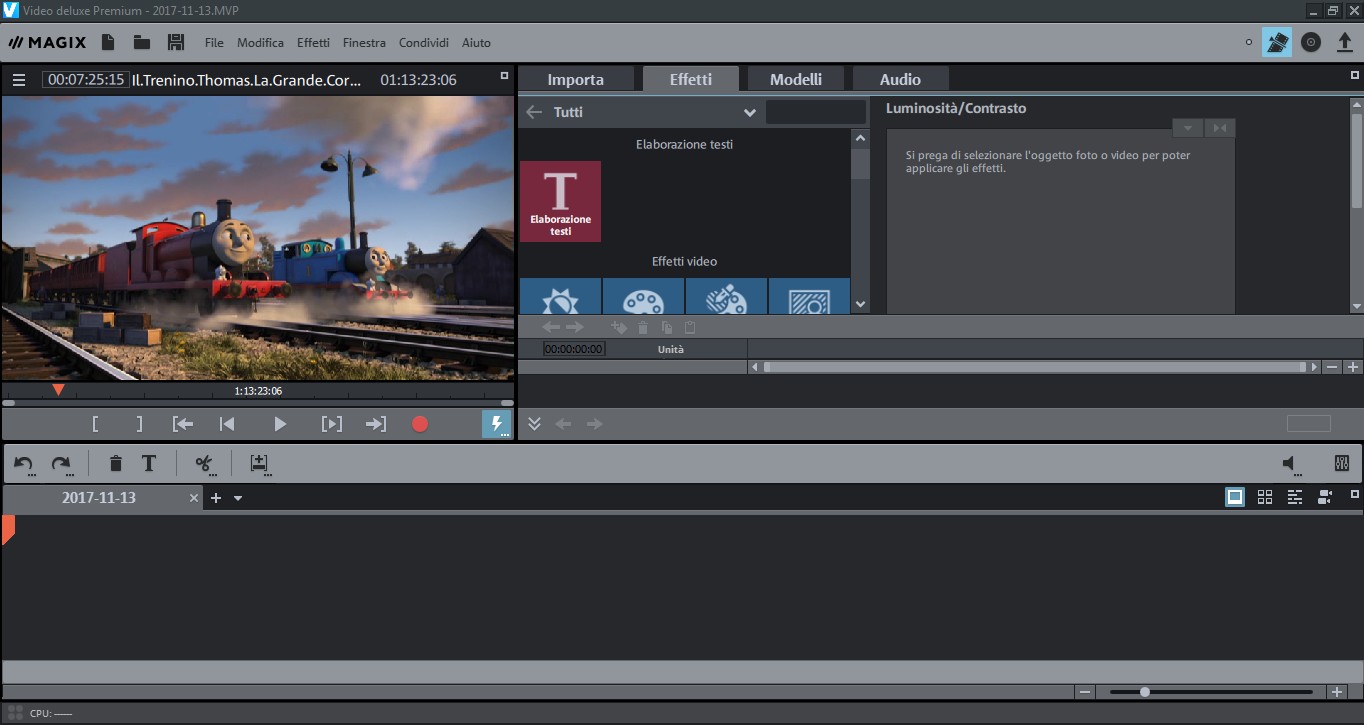Click the red record button

(420, 424)
